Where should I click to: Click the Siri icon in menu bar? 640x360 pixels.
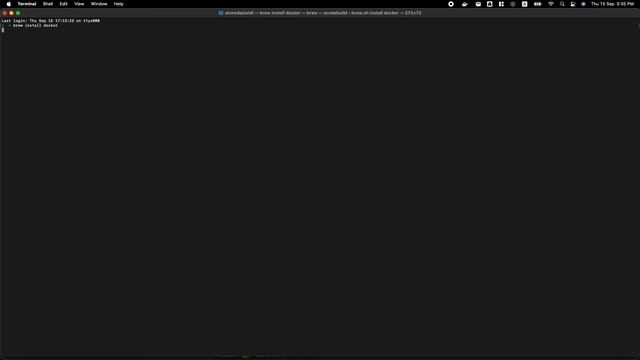tap(583, 4)
